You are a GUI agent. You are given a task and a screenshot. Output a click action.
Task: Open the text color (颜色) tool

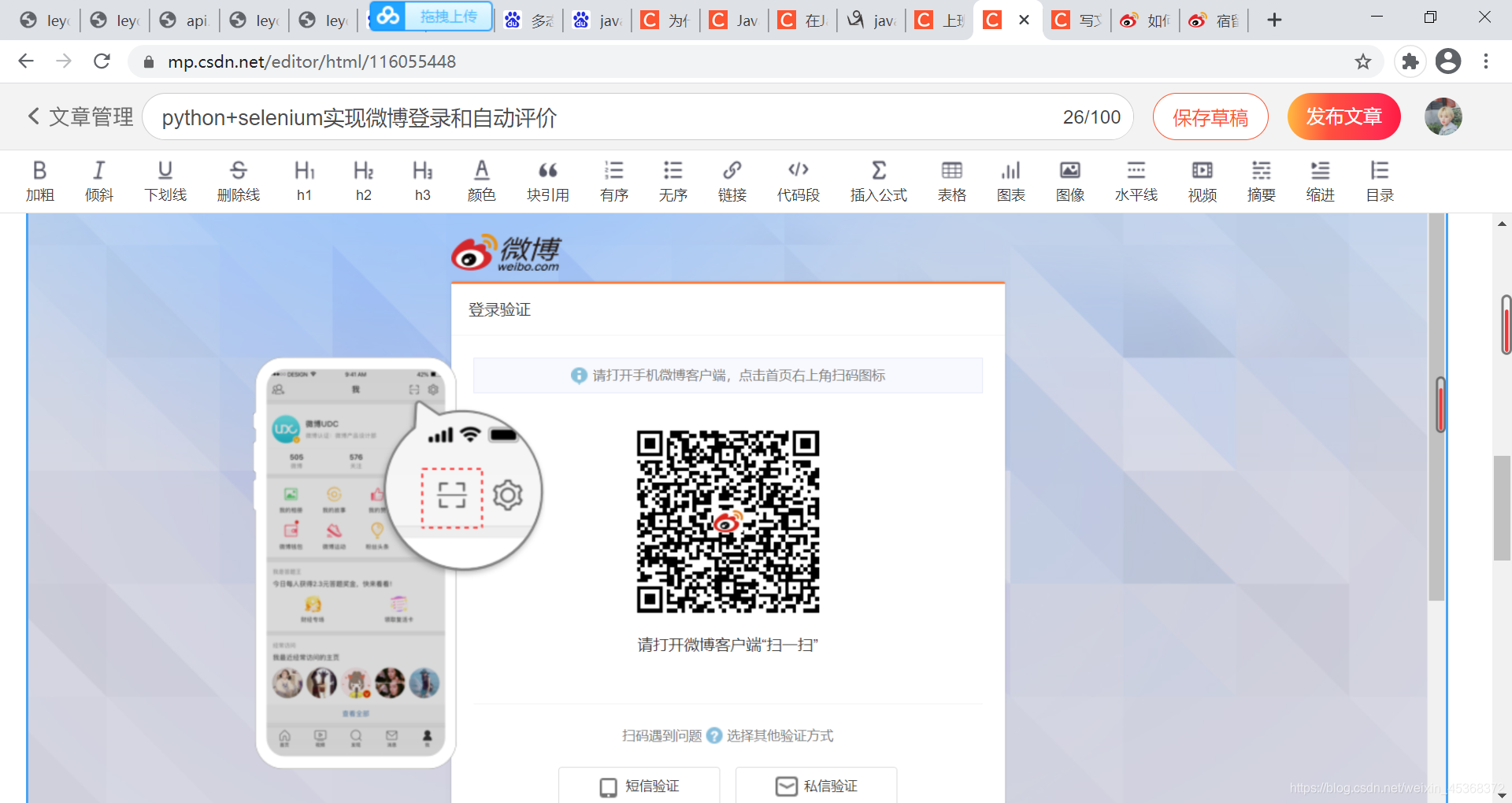coord(481,181)
